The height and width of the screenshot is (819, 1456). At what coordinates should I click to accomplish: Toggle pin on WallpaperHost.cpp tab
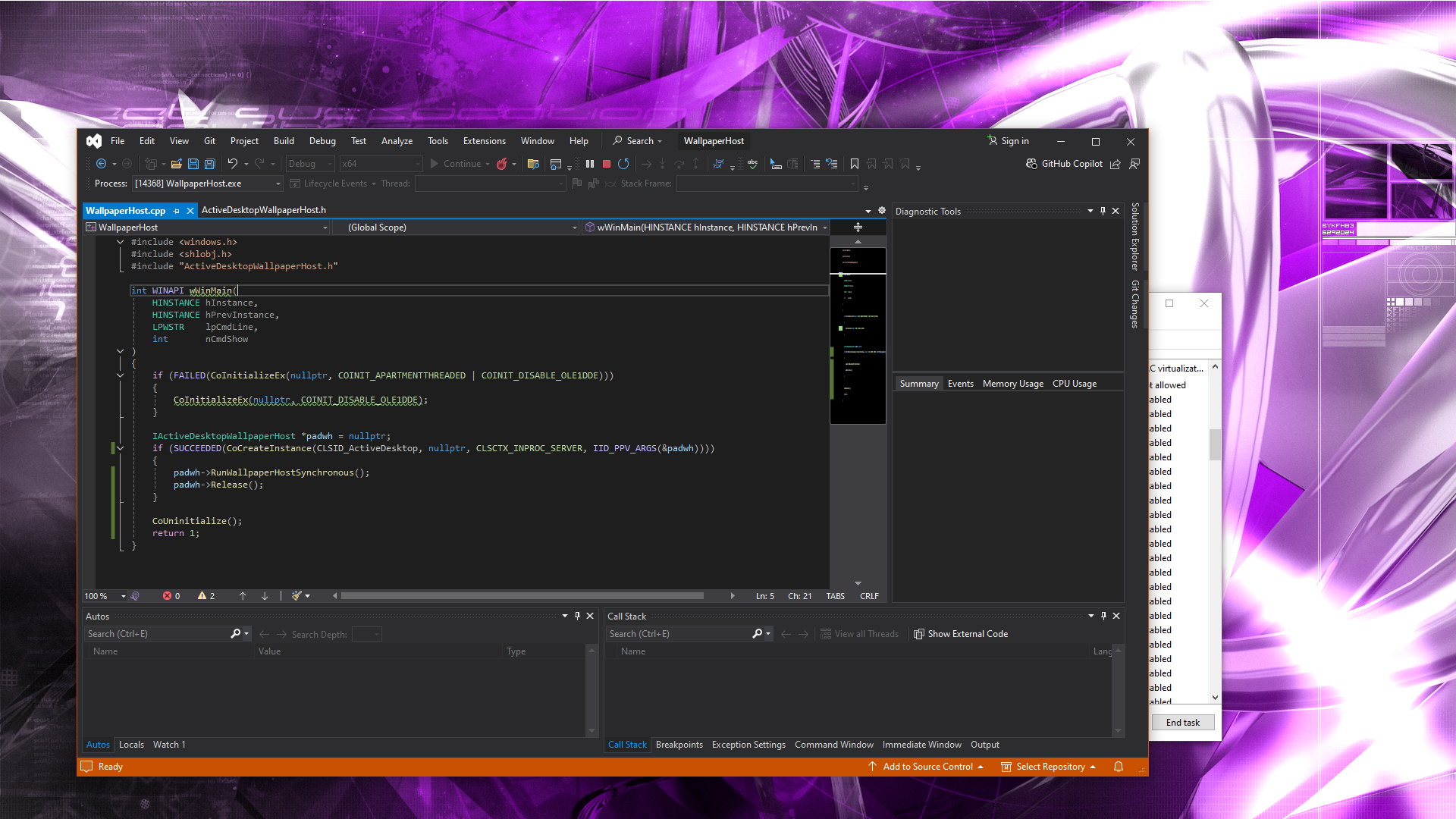[x=177, y=211]
